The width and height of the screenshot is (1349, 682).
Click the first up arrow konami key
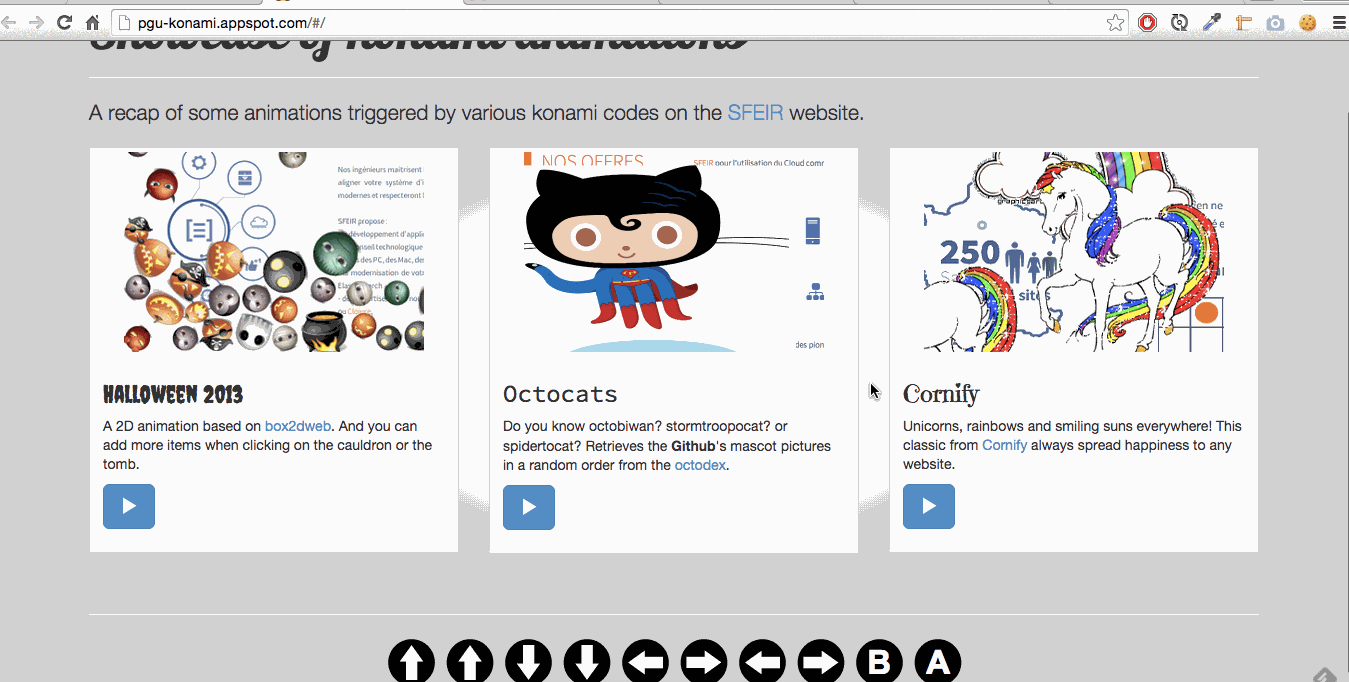[x=411, y=662]
